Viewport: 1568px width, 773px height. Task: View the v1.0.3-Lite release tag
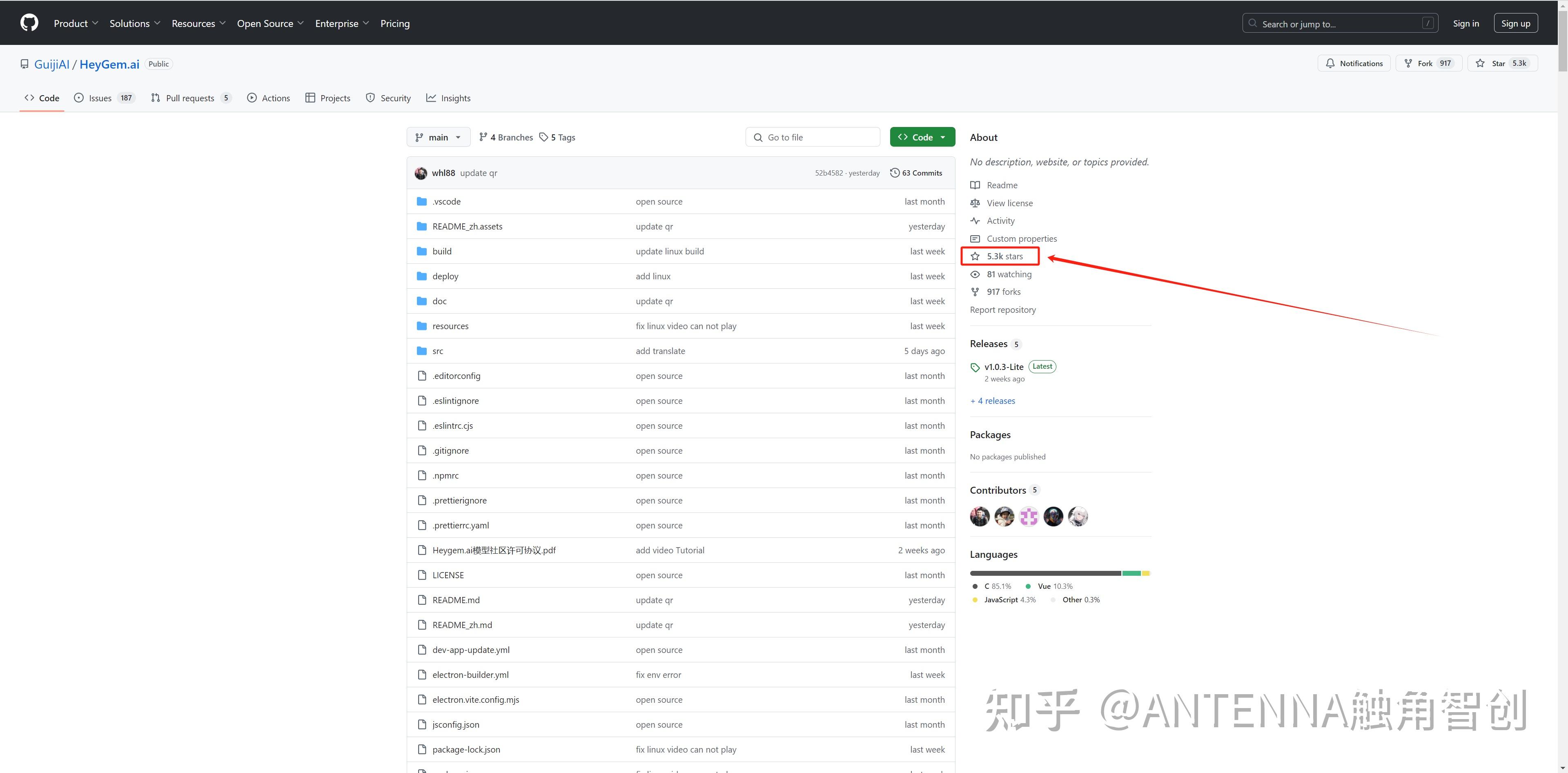tap(1003, 366)
